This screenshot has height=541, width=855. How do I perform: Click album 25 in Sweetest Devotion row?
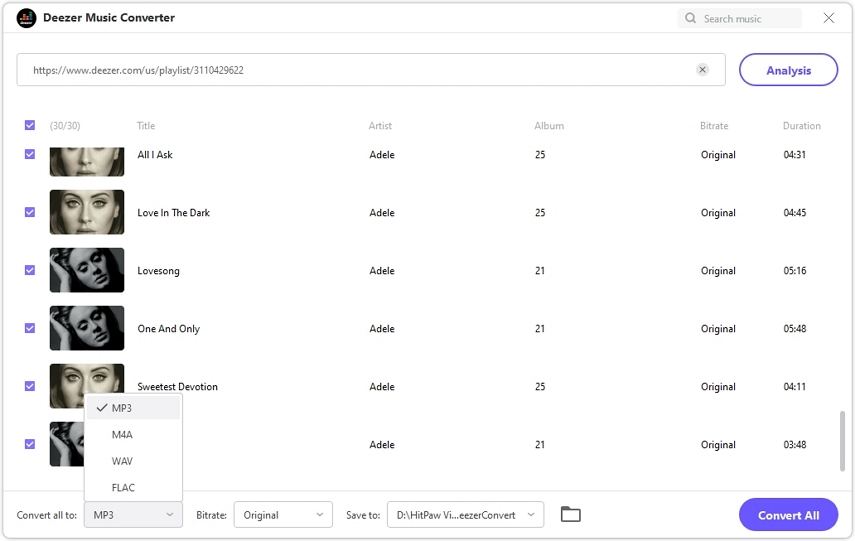[540, 387]
